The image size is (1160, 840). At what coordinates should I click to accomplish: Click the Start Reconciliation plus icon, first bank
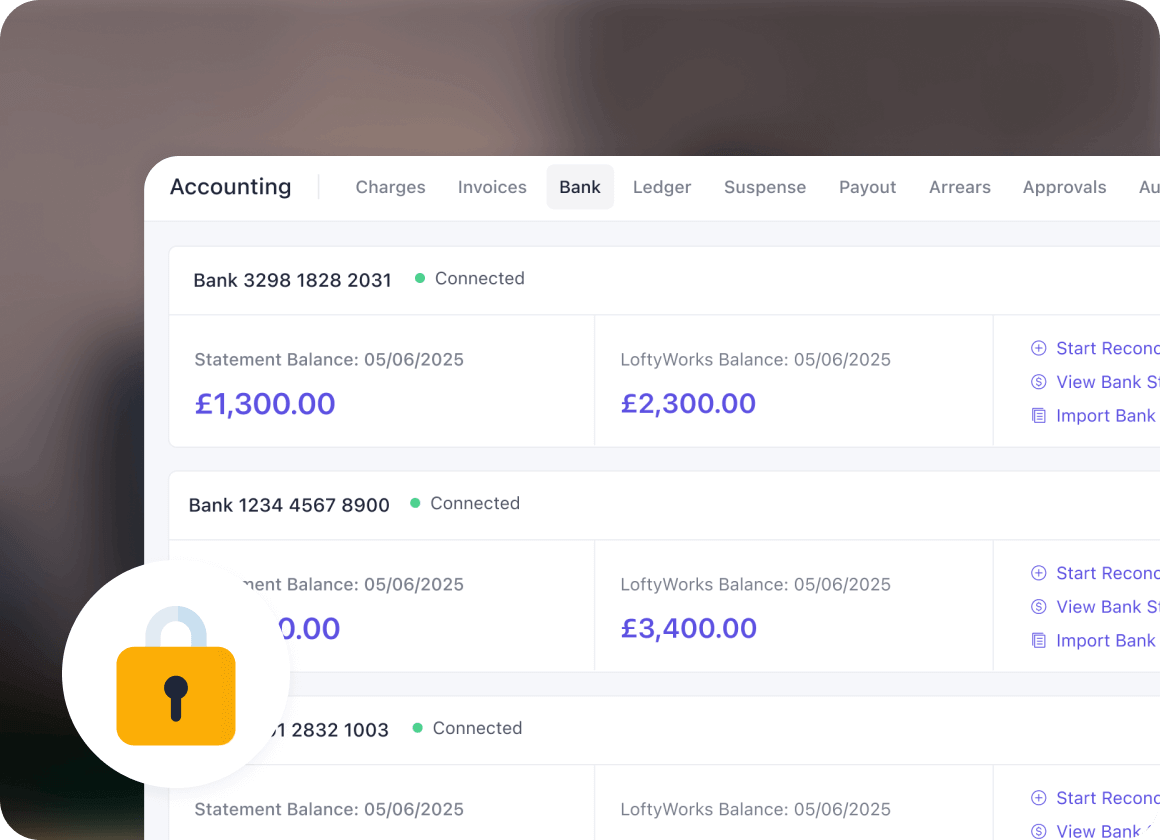(x=1038, y=348)
